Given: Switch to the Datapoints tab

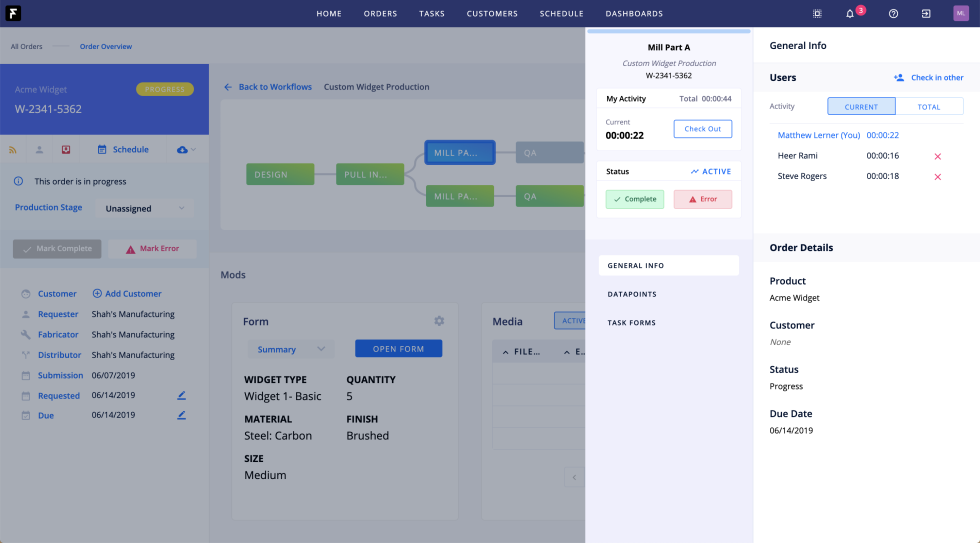Looking at the screenshot, I should pos(634,294).
